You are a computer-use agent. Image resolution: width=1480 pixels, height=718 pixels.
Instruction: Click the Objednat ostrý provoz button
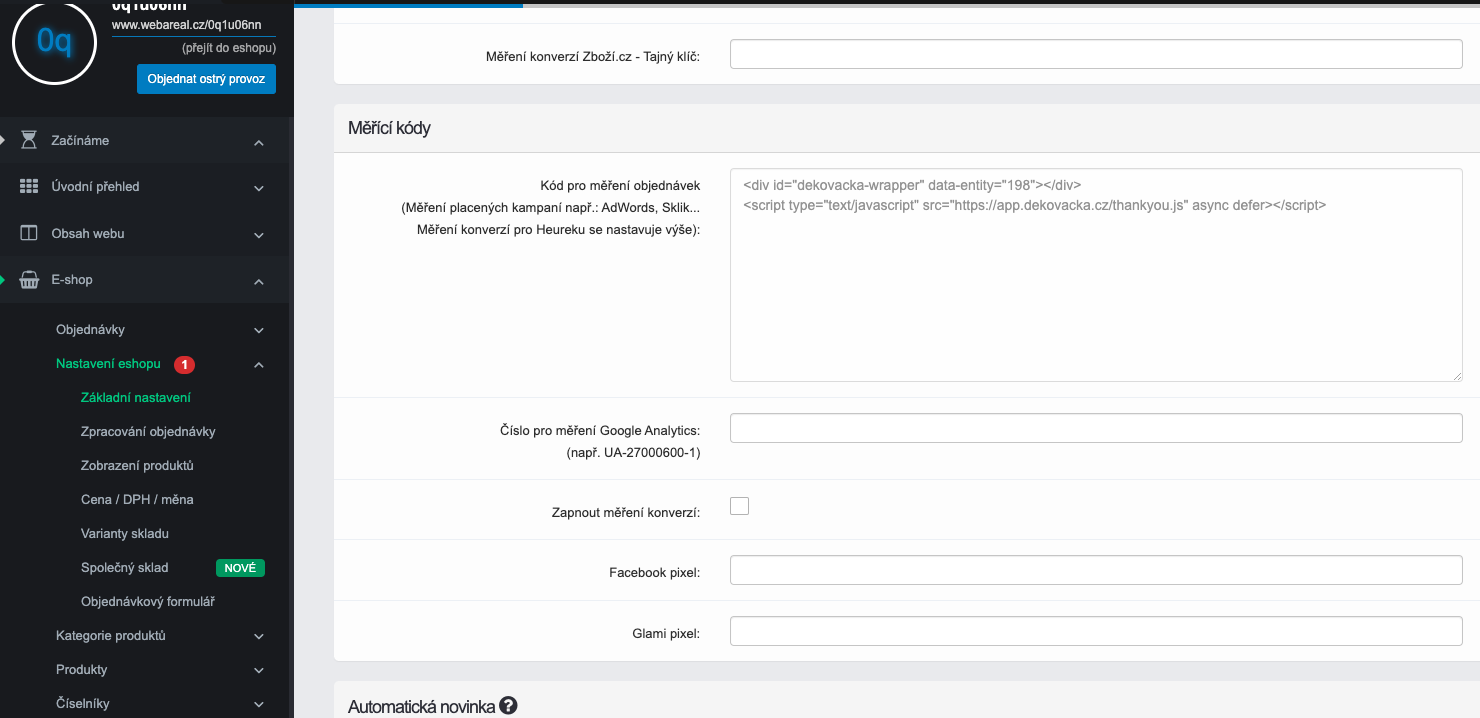(x=206, y=79)
